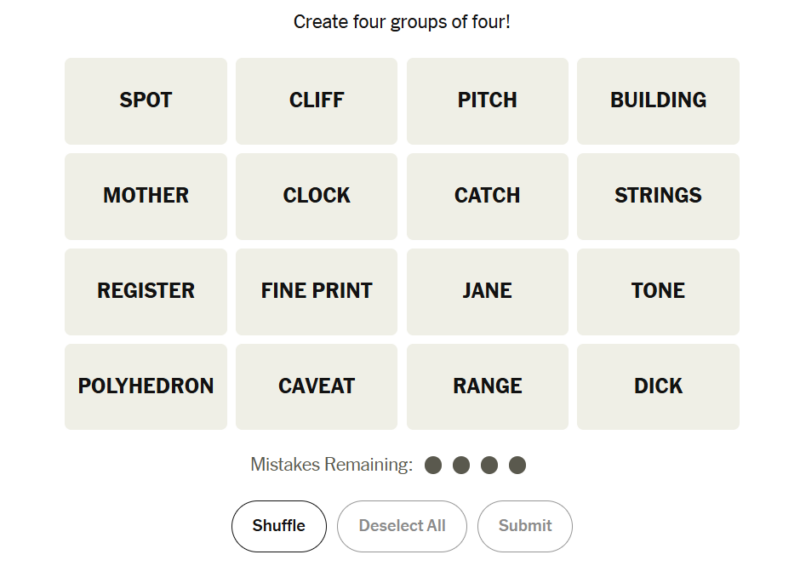Image resolution: width=800 pixels, height=566 pixels.
Task: Select the STRINGS tile
Action: point(658,196)
